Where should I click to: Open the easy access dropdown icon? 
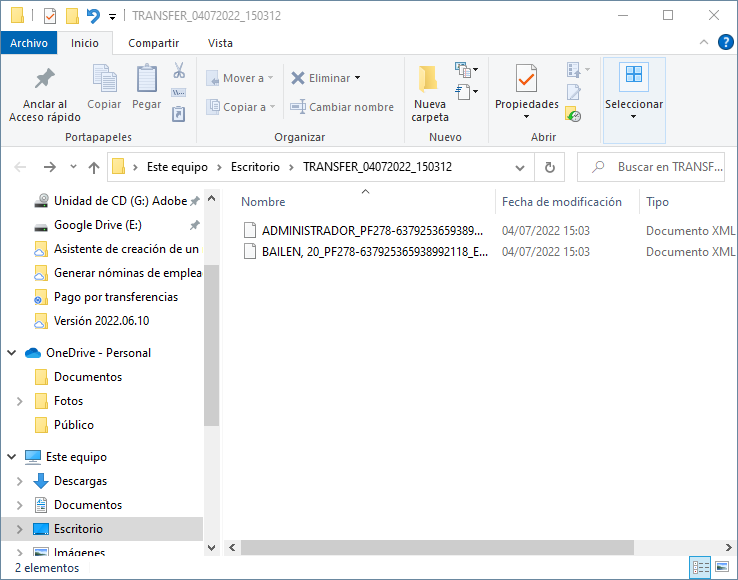point(466,92)
